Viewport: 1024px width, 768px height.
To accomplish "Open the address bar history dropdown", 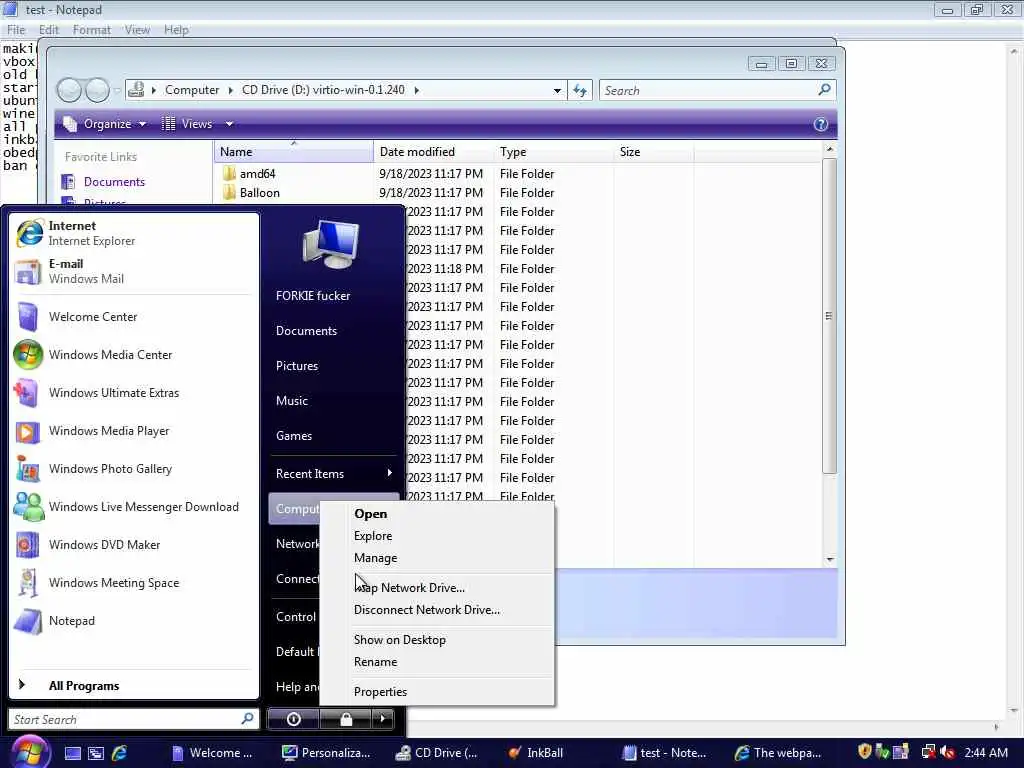I will (x=557, y=90).
